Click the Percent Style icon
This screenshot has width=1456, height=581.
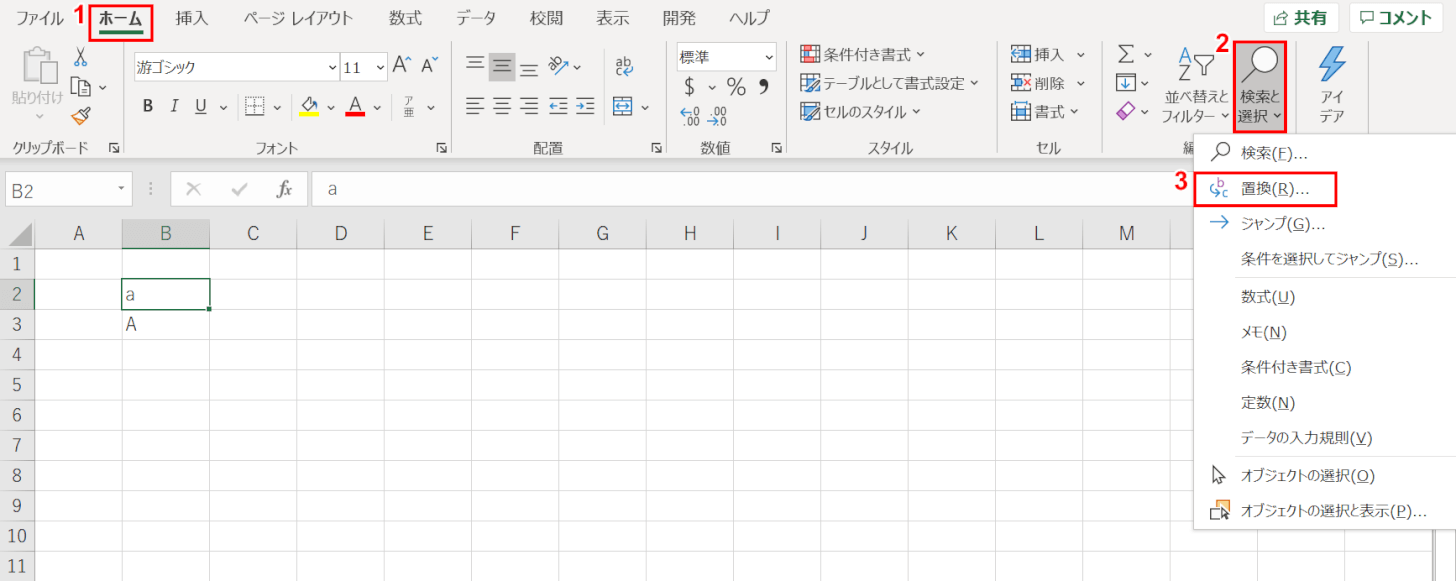click(x=736, y=86)
